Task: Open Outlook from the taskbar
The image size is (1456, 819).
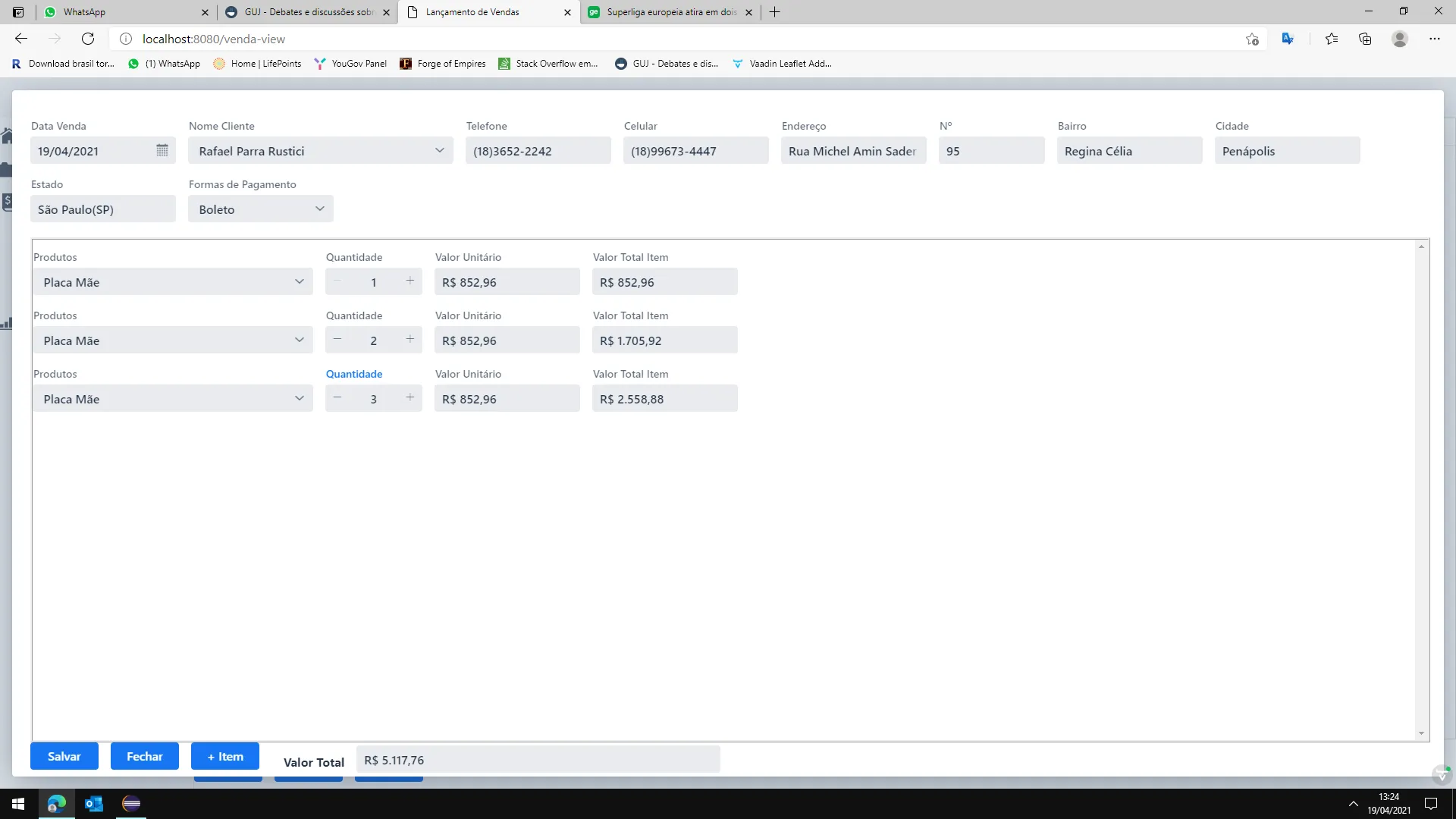Action: (94, 803)
